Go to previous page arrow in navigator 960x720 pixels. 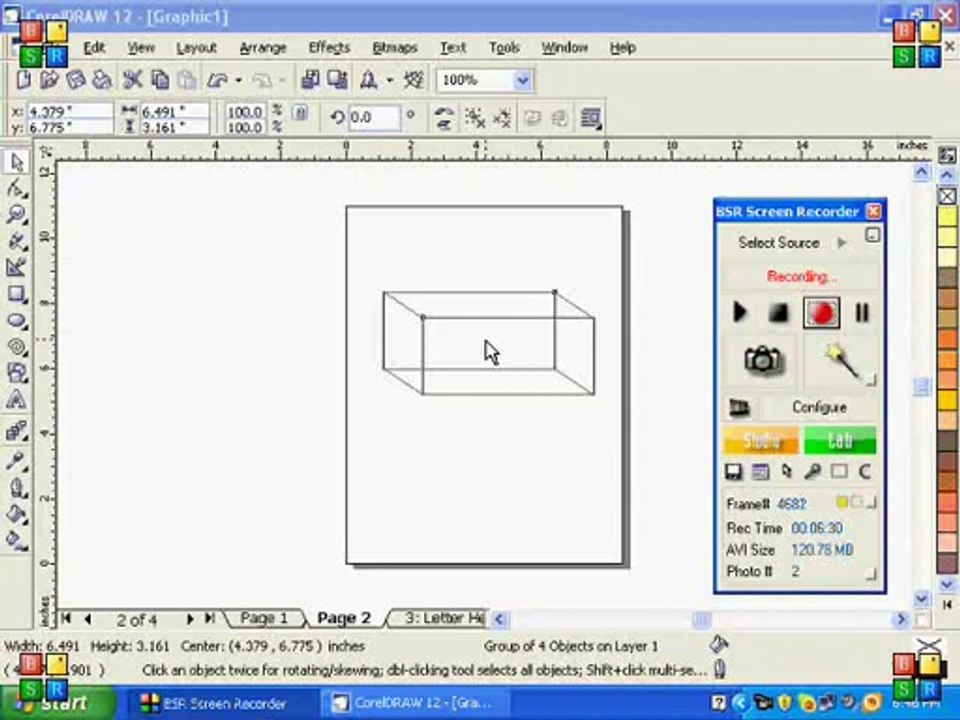pyautogui.click(x=88, y=619)
